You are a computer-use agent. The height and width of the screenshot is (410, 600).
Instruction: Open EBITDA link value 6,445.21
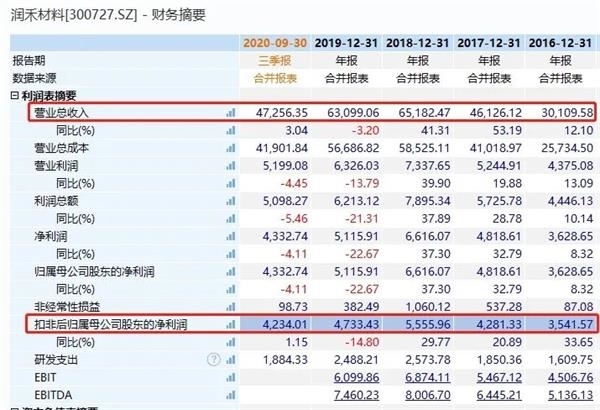click(499, 395)
